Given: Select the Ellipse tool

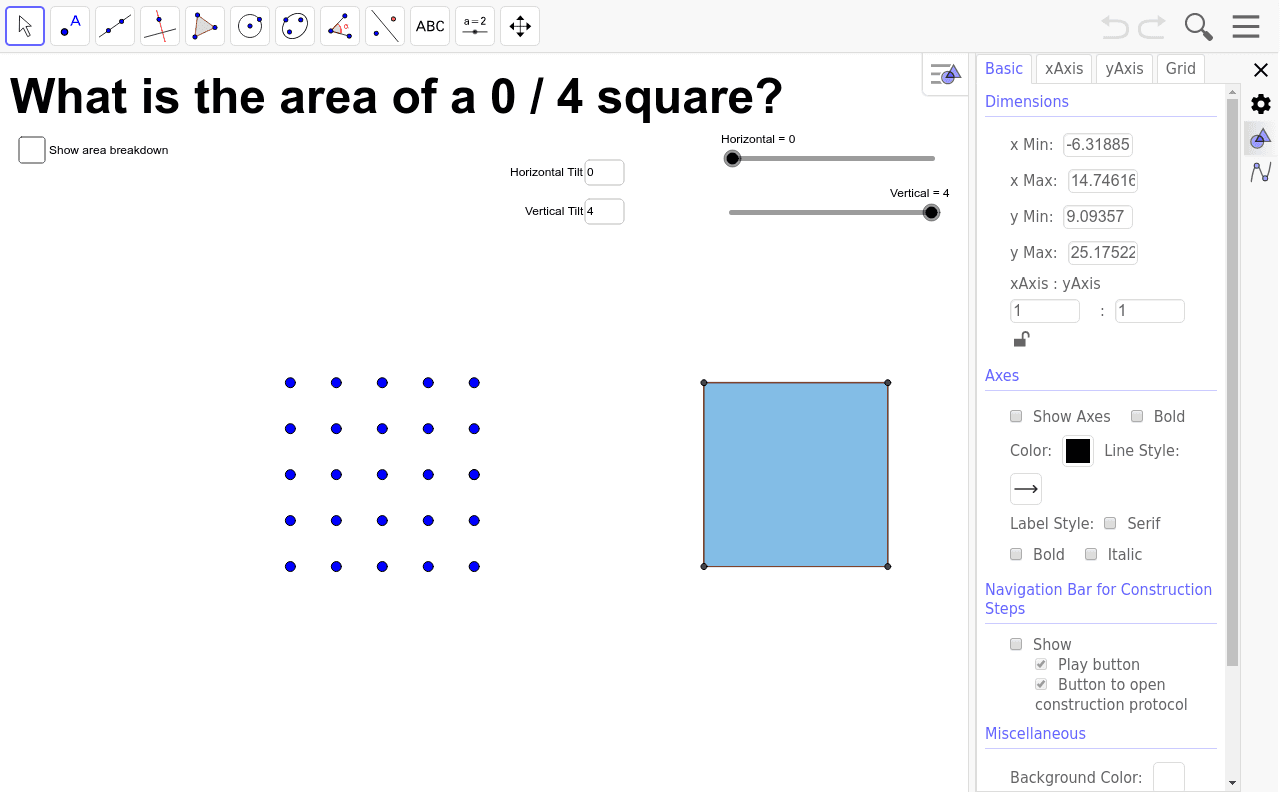Looking at the screenshot, I should [x=295, y=26].
